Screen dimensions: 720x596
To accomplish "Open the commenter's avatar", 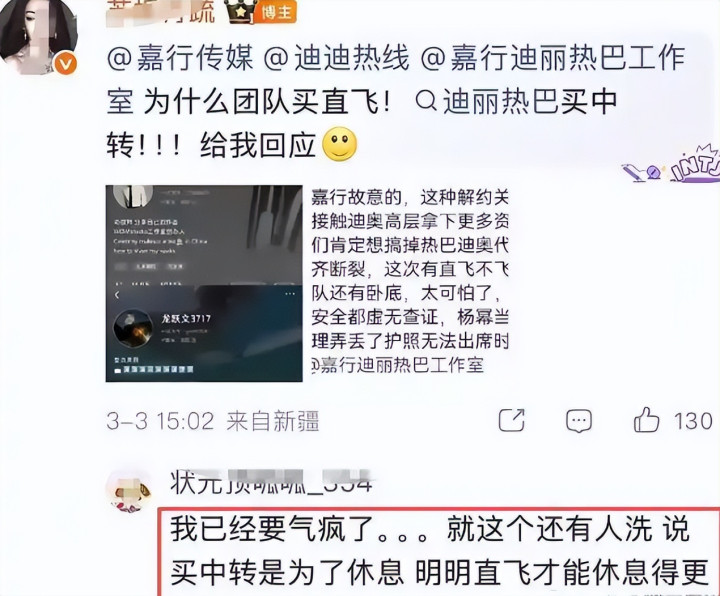I will (129, 492).
